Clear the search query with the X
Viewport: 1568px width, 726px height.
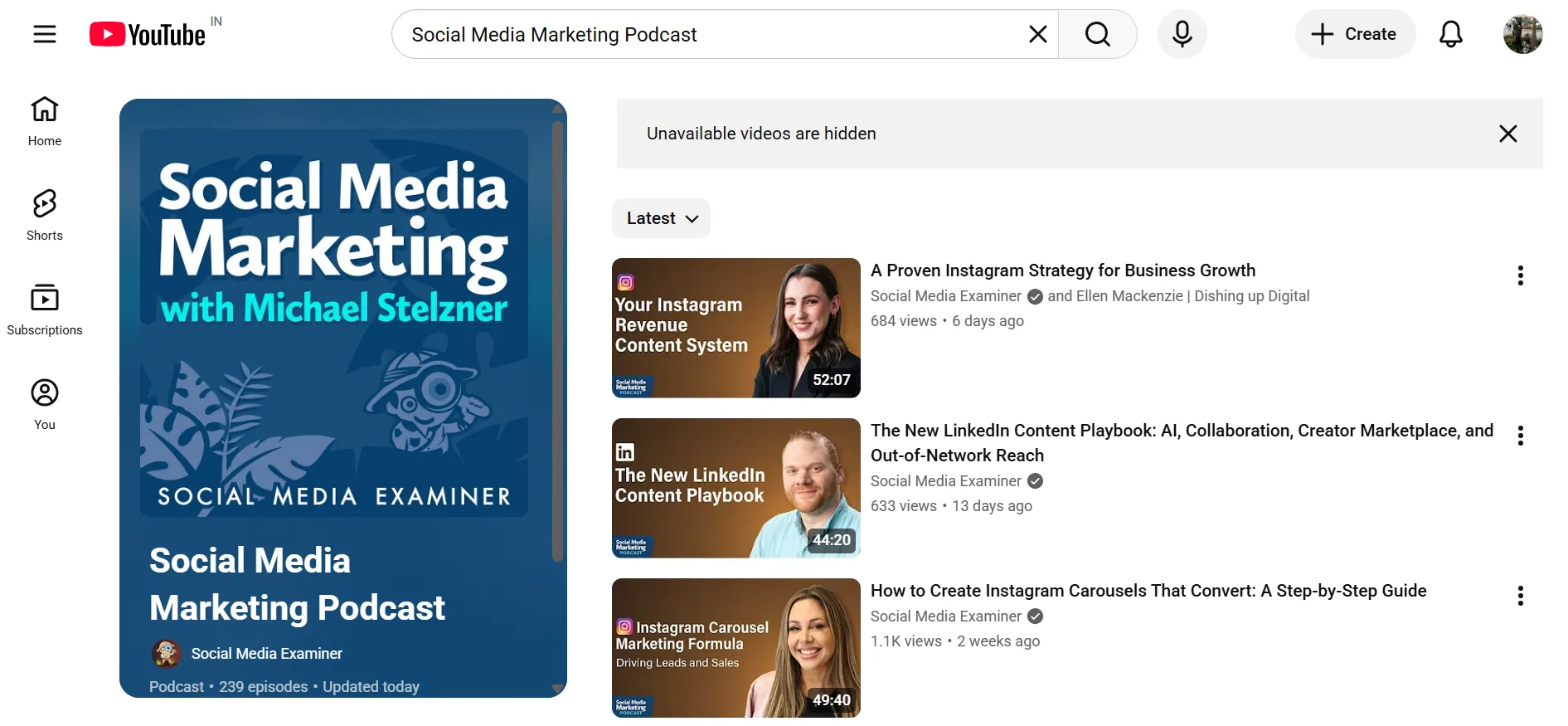coord(1037,34)
